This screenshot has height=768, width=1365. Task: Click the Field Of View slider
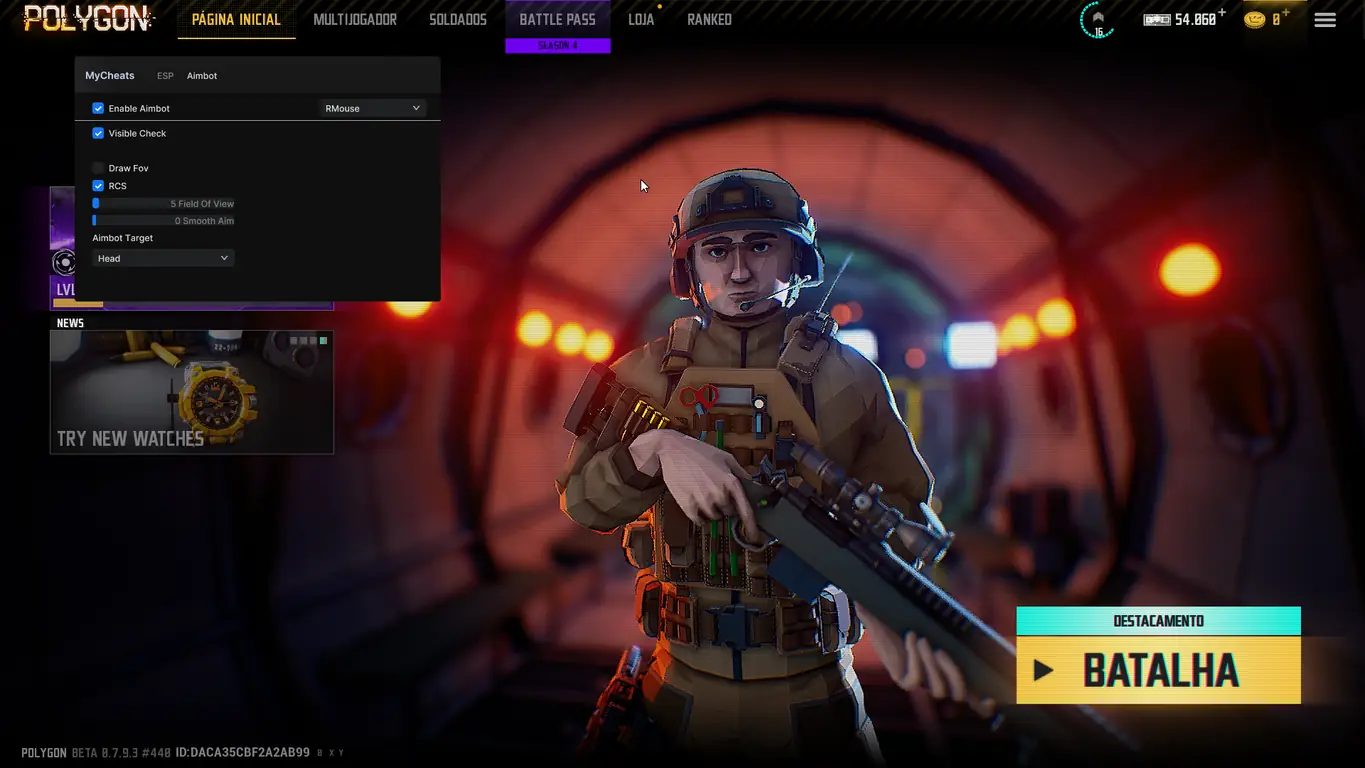(x=163, y=204)
